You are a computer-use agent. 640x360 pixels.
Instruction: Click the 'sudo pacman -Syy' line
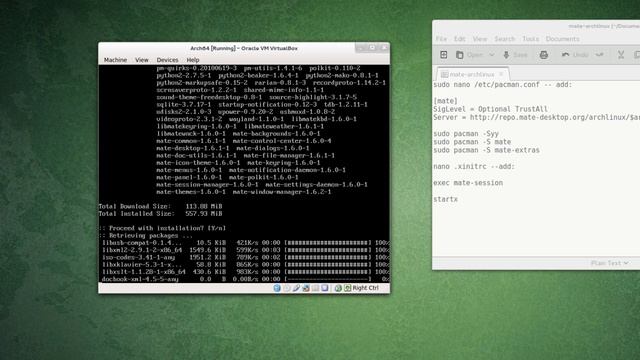[466, 133]
